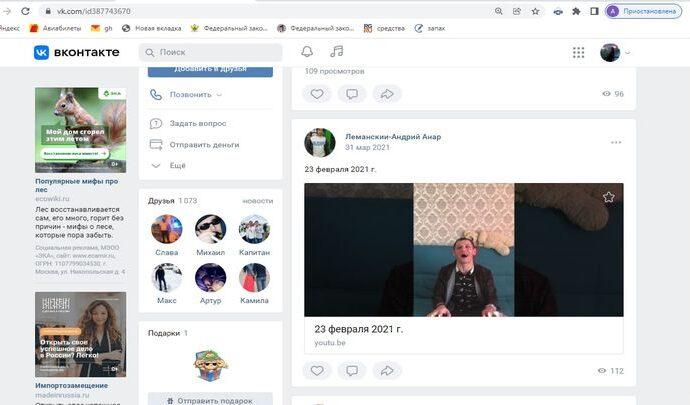Like the post with 96 views
Screen dimensions: 690x405
[317, 94]
